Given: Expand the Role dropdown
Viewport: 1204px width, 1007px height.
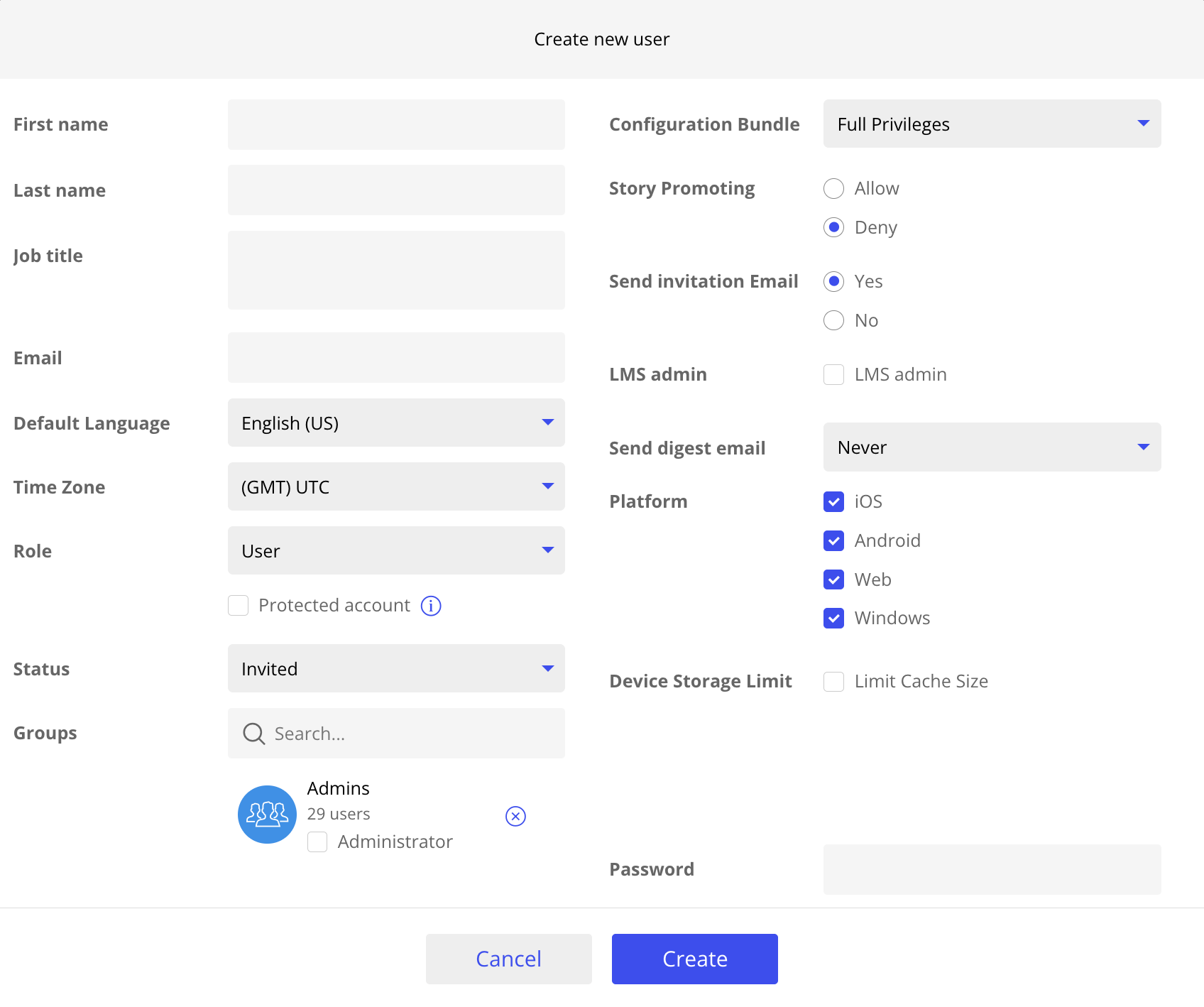Looking at the screenshot, I should point(396,550).
